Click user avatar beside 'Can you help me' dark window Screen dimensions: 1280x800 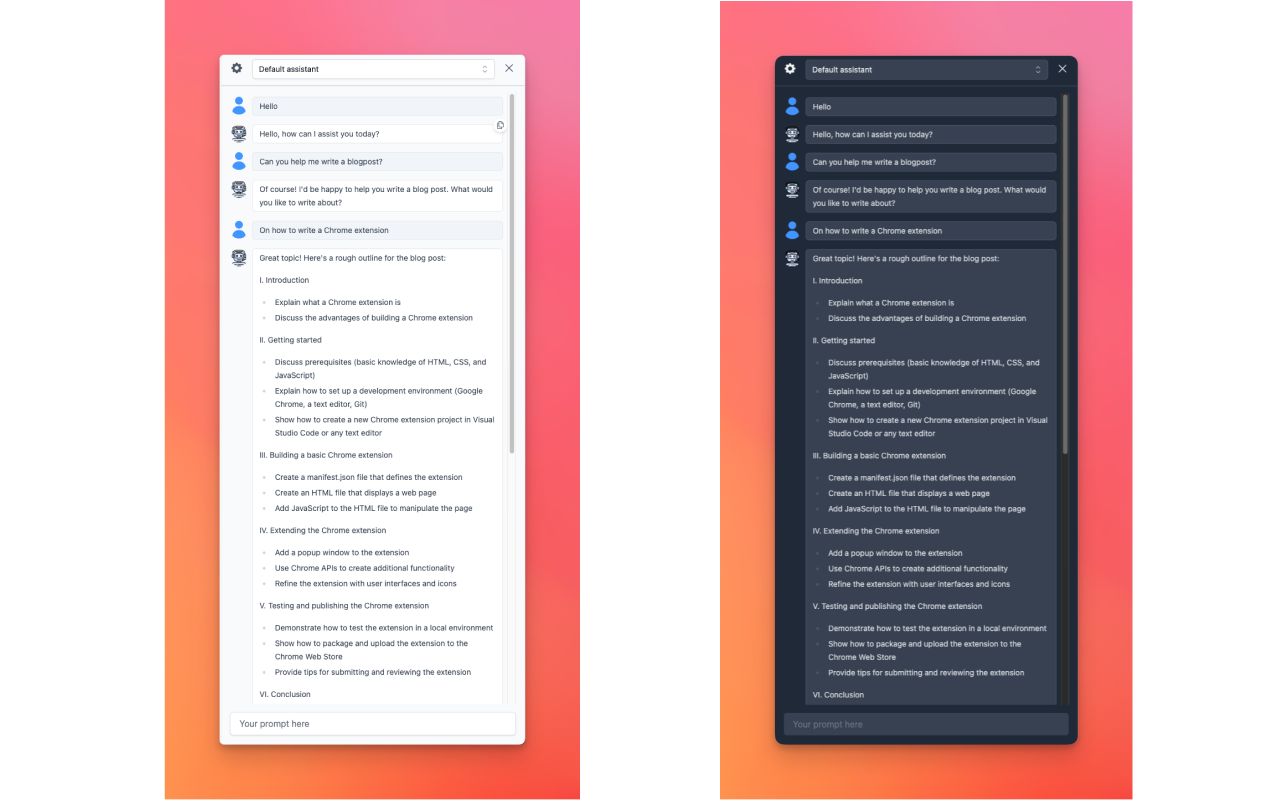pos(792,162)
